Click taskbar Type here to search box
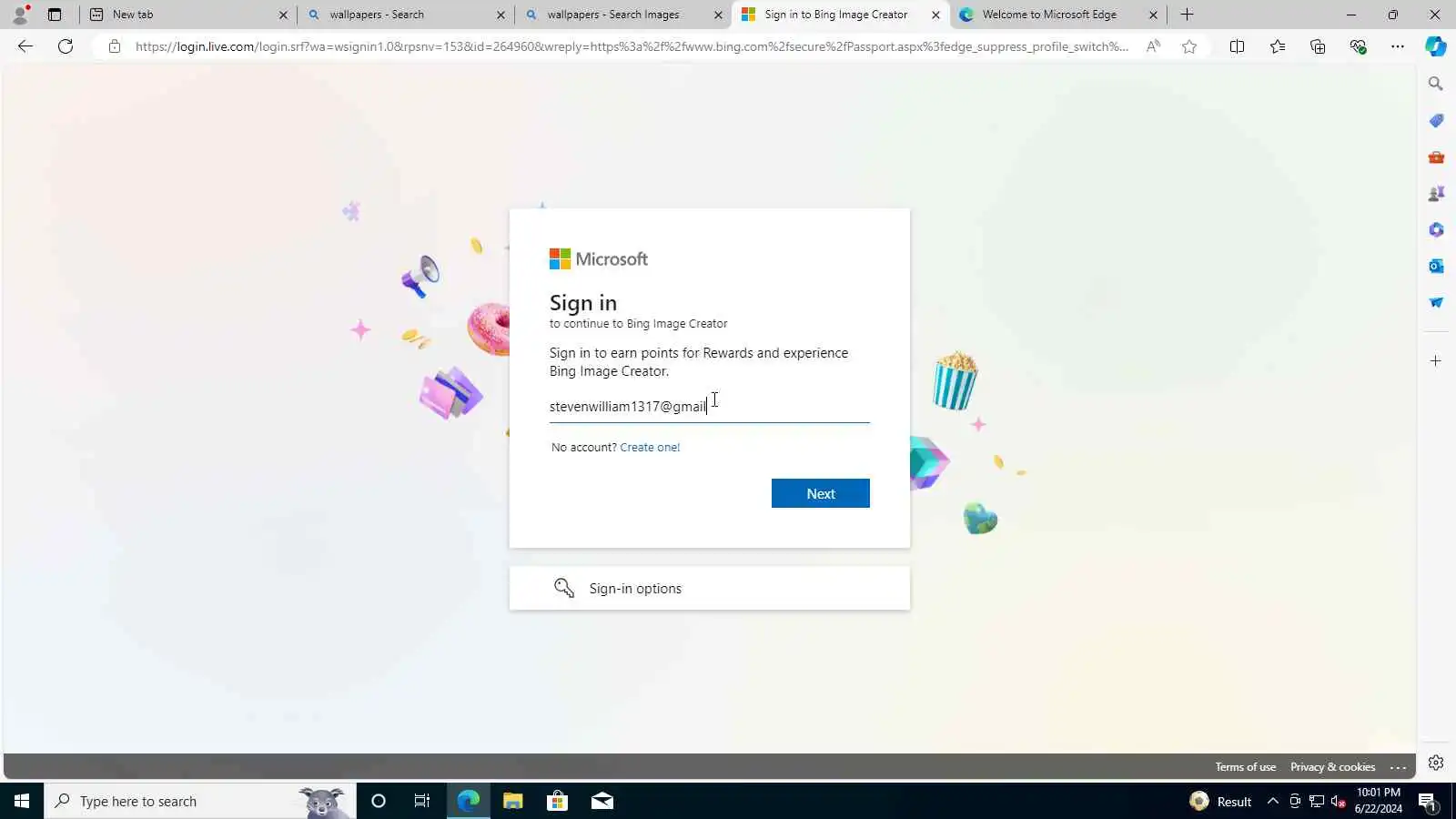The width and height of the screenshot is (1456, 819). pyautogui.click(x=200, y=801)
